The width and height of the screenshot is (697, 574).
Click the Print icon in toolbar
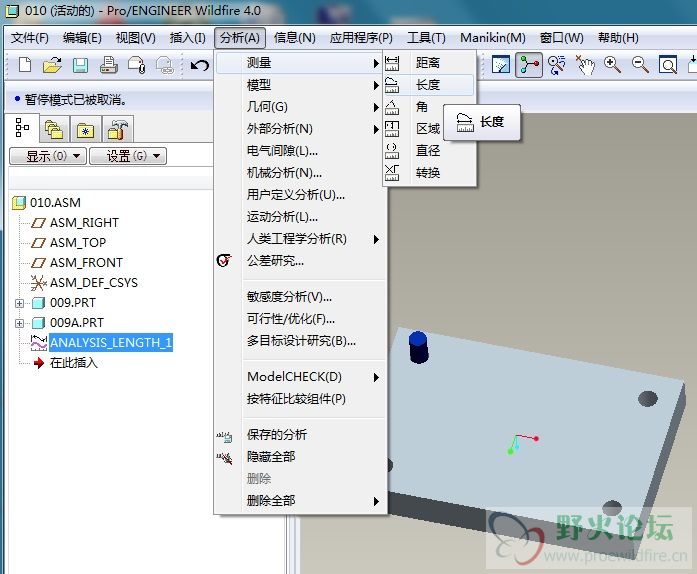(x=108, y=65)
